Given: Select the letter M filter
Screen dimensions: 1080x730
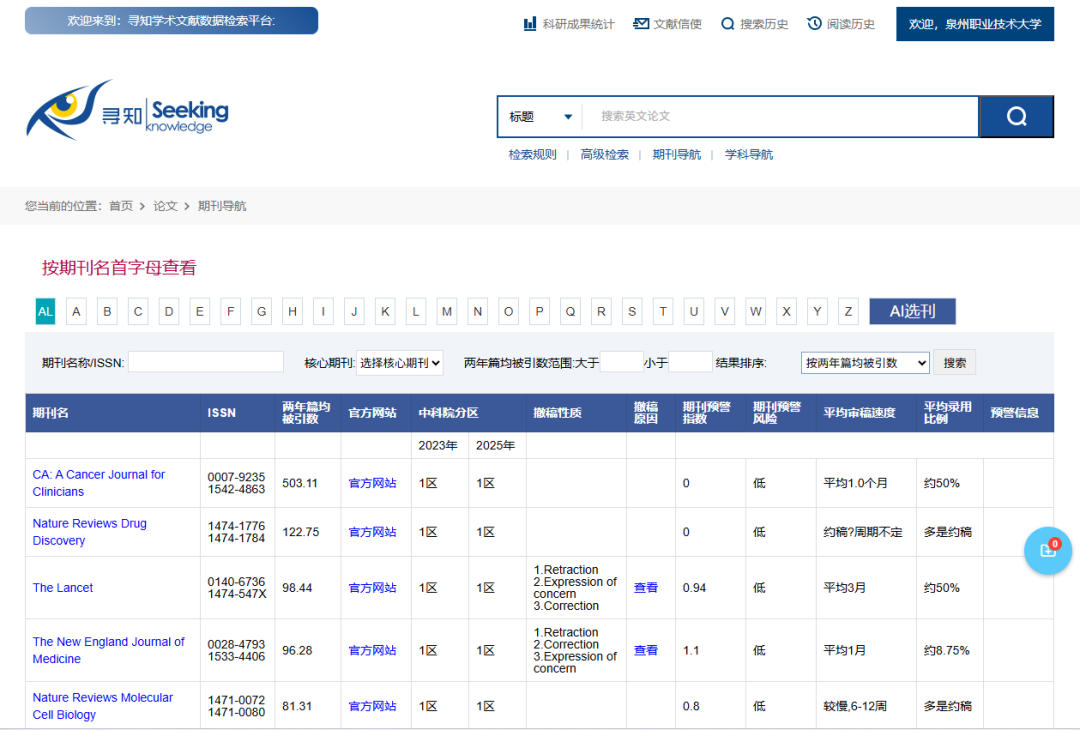Looking at the screenshot, I should coord(447,312).
